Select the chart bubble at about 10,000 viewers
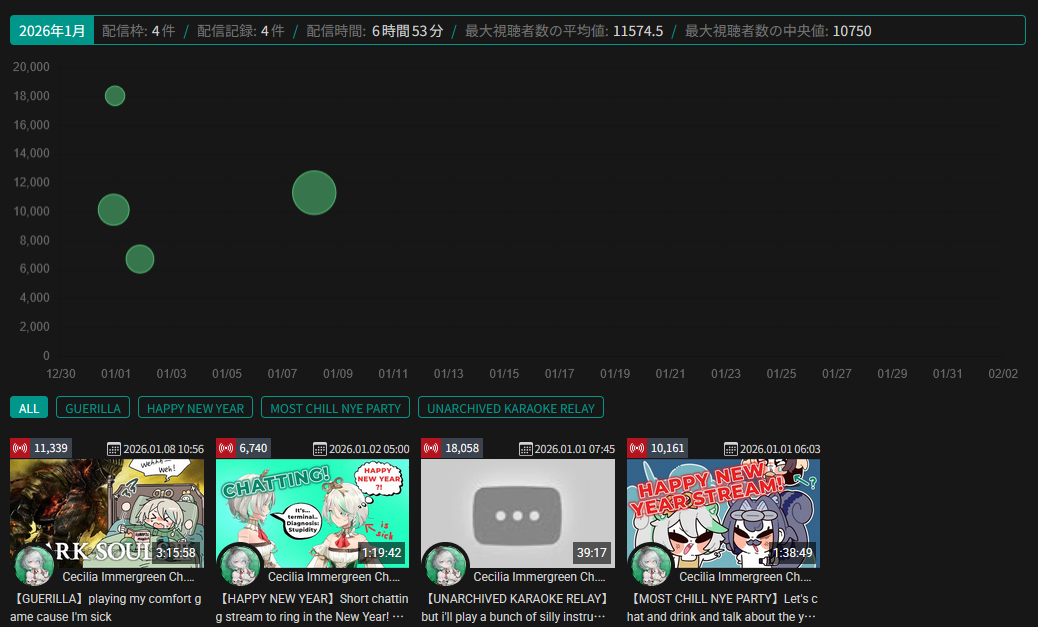Screen dimensions: 1038x627 tap(113, 210)
